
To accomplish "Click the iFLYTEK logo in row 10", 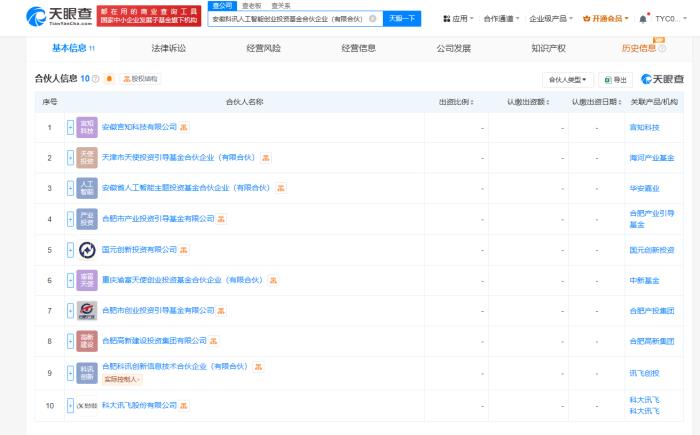I will (x=87, y=406).
